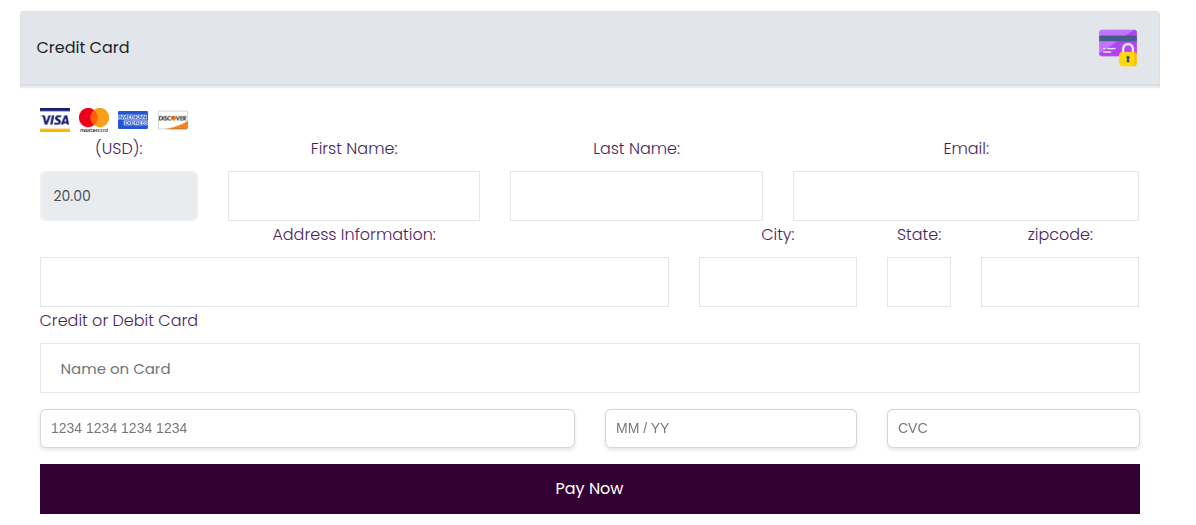Click the Name on Card field
Screen dimensions: 1196x525
click(590, 368)
